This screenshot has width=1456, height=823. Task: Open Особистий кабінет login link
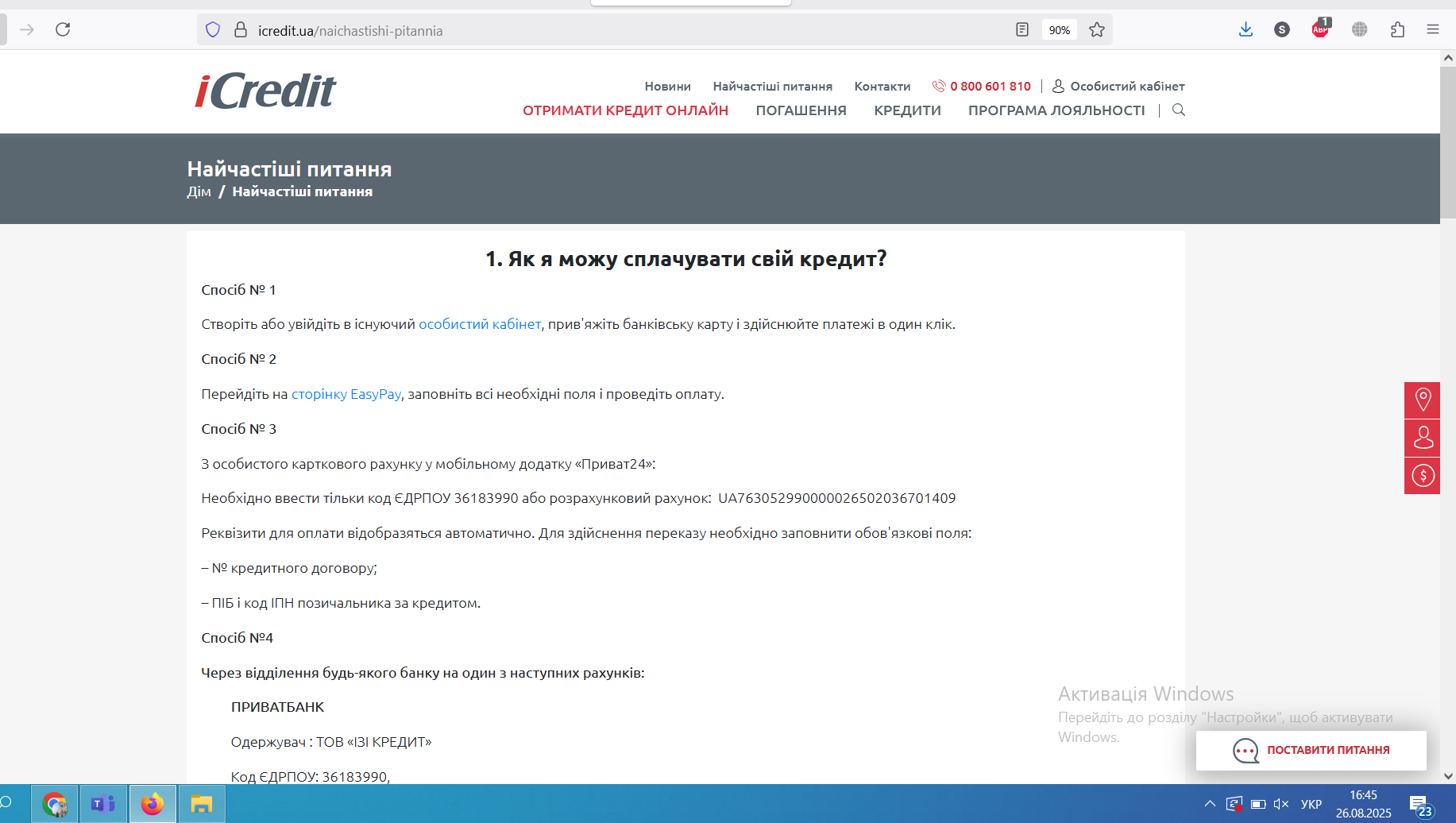point(1126,86)
